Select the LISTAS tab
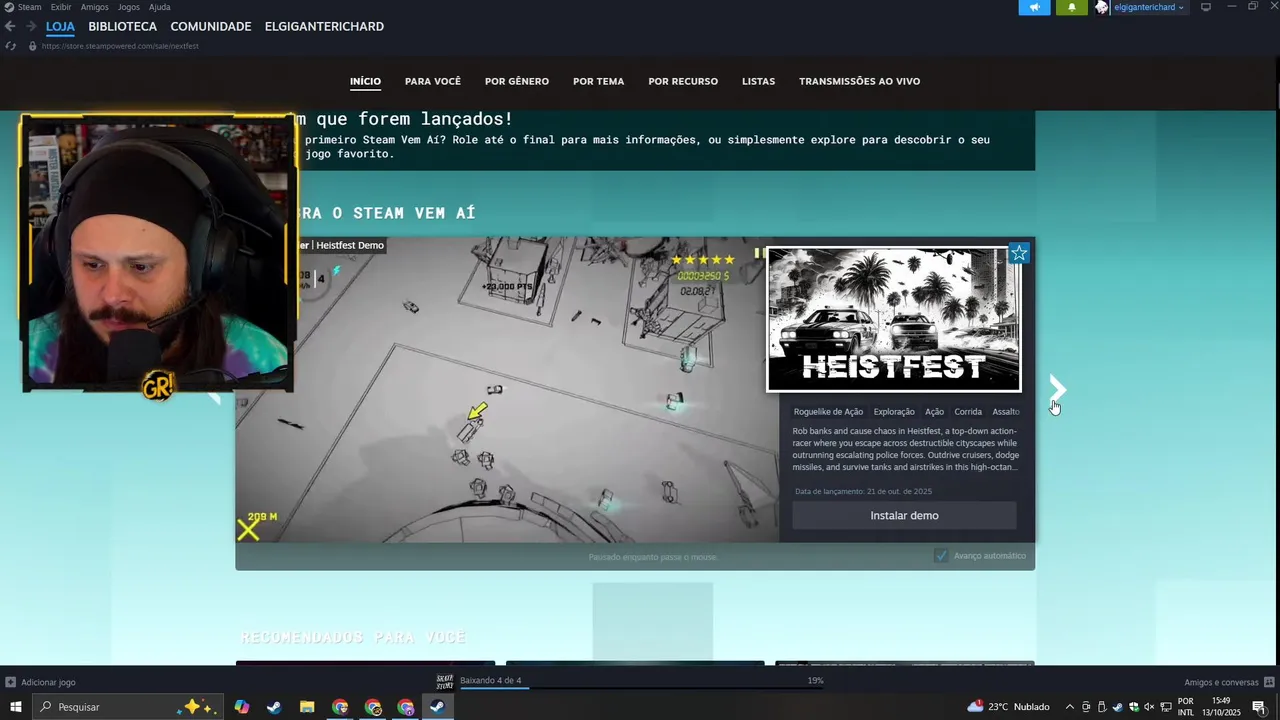1280x720 pixels. 758,81
